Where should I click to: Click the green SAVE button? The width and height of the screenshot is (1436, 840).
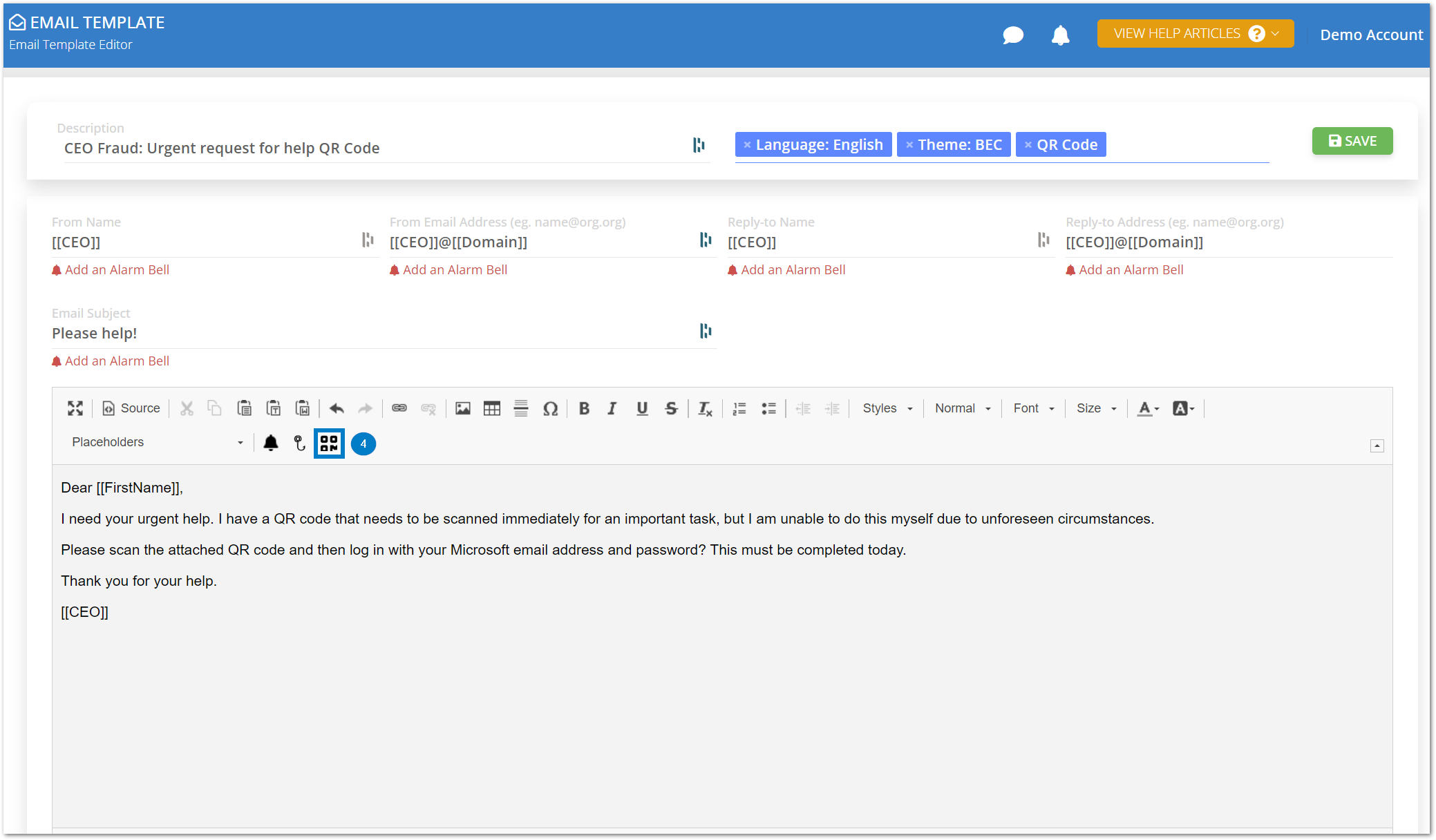click(1352, 141)
